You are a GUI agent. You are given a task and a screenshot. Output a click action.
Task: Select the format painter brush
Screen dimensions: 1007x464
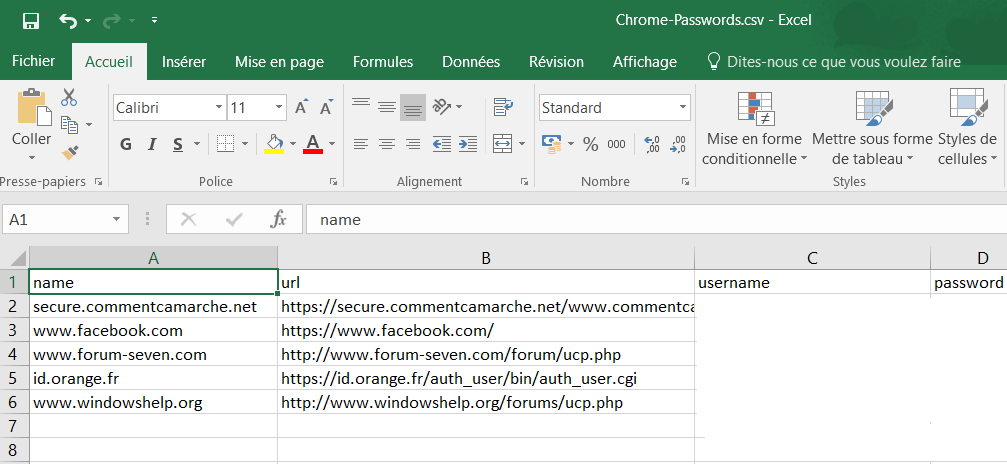tap(69, 152)
